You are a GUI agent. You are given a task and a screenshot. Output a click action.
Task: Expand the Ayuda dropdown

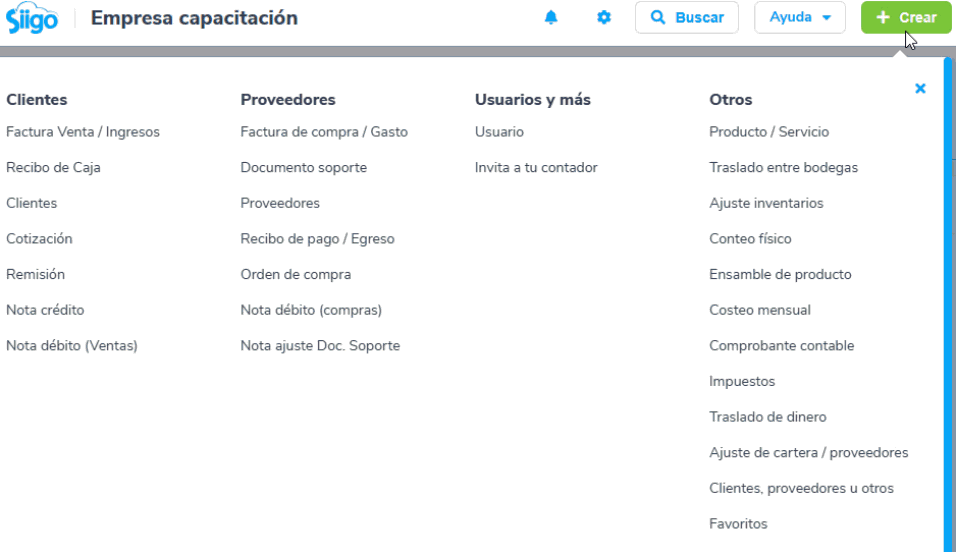point(799,18)
